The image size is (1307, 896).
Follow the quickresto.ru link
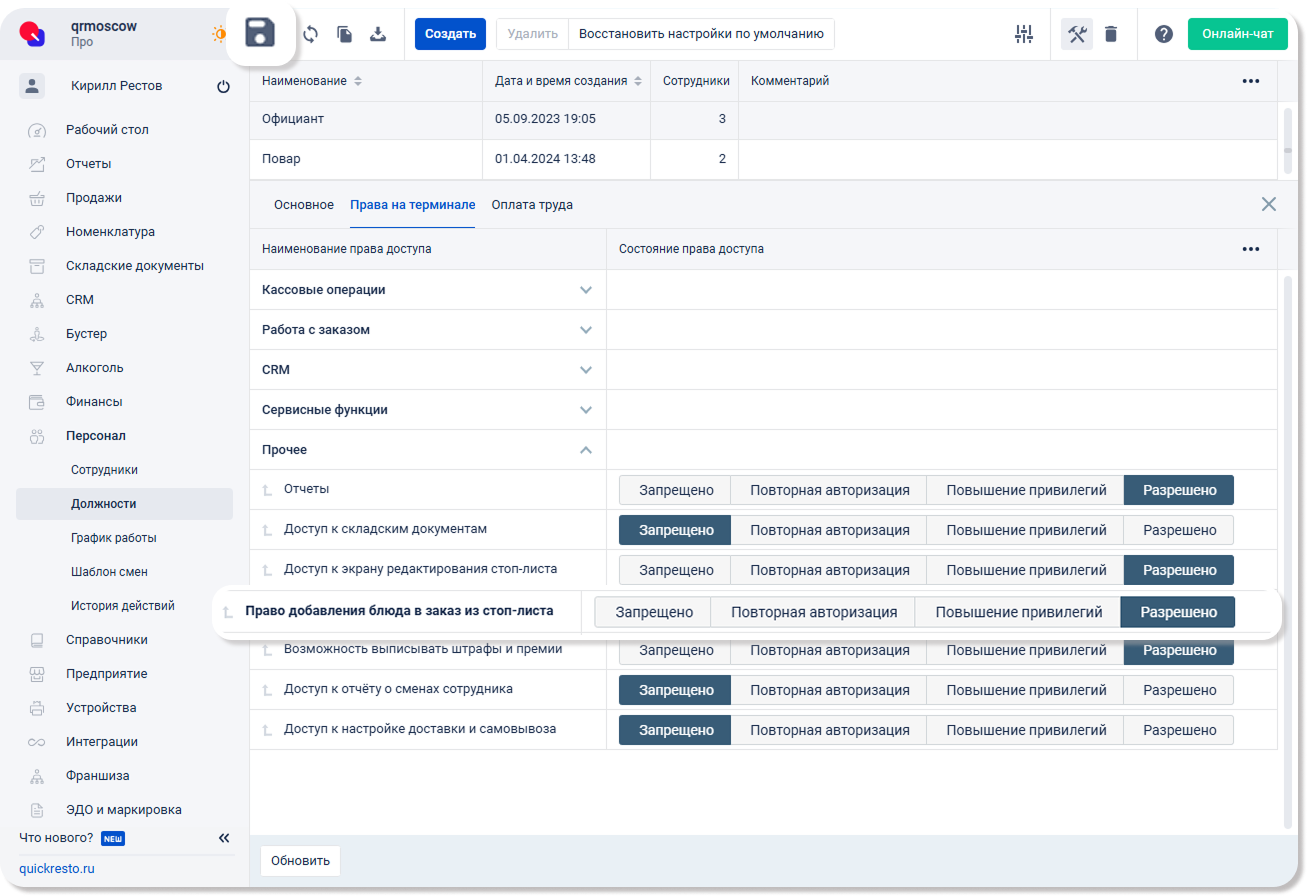click(x=57, y=869)
